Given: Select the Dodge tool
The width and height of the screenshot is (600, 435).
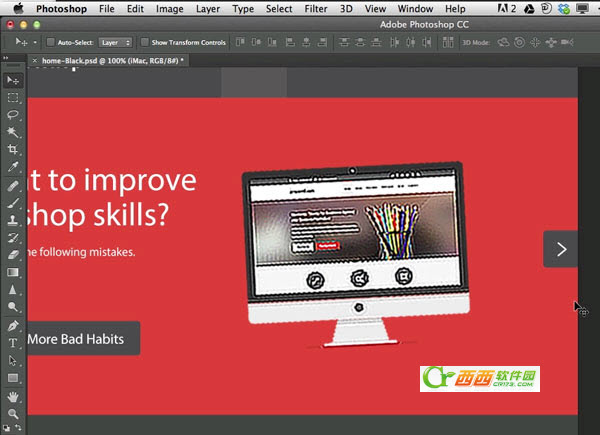Looking at the screenshot, I should (13, 307).
